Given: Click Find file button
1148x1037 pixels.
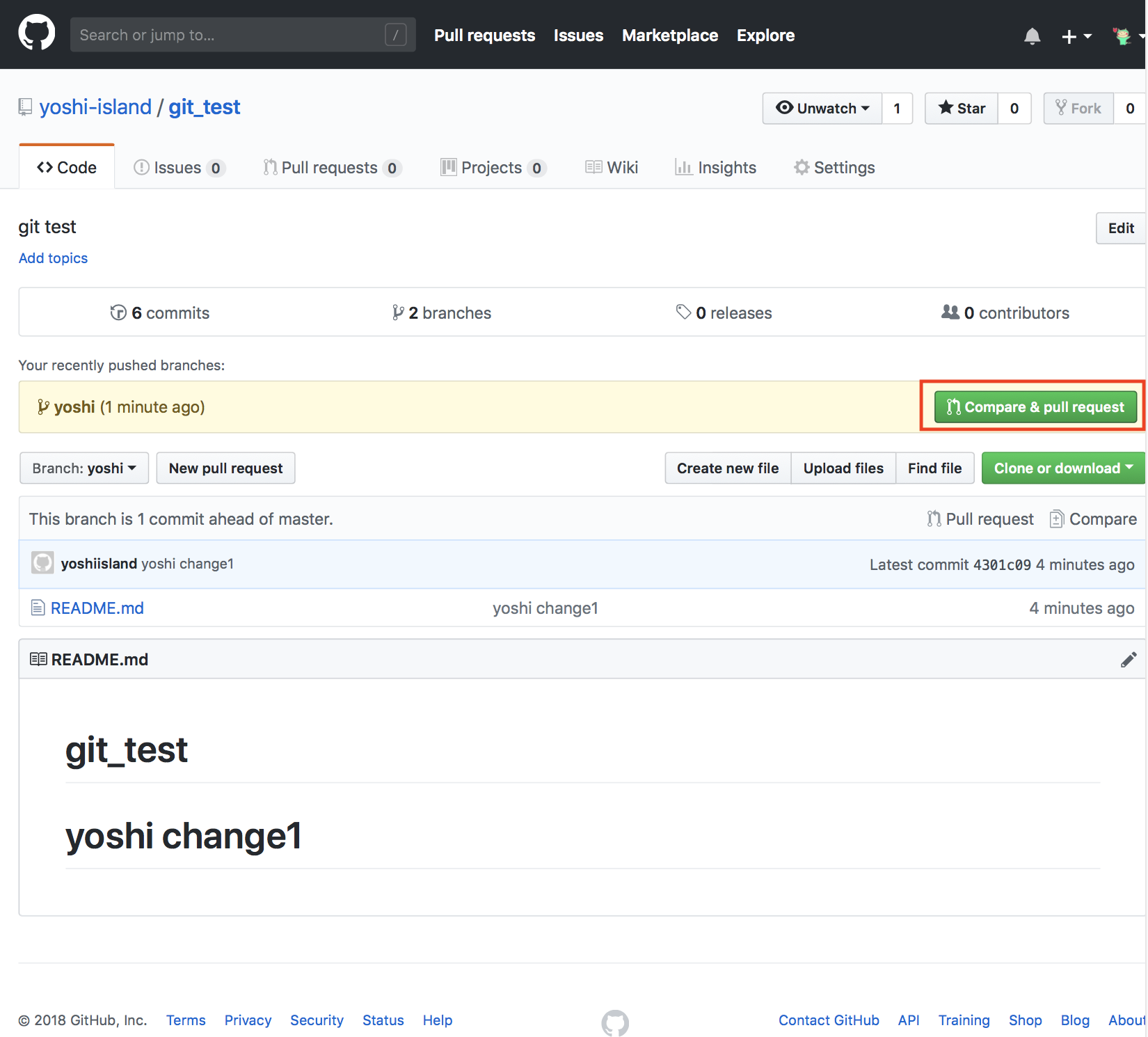Looking at the screenshot, I should coord(934,468).
